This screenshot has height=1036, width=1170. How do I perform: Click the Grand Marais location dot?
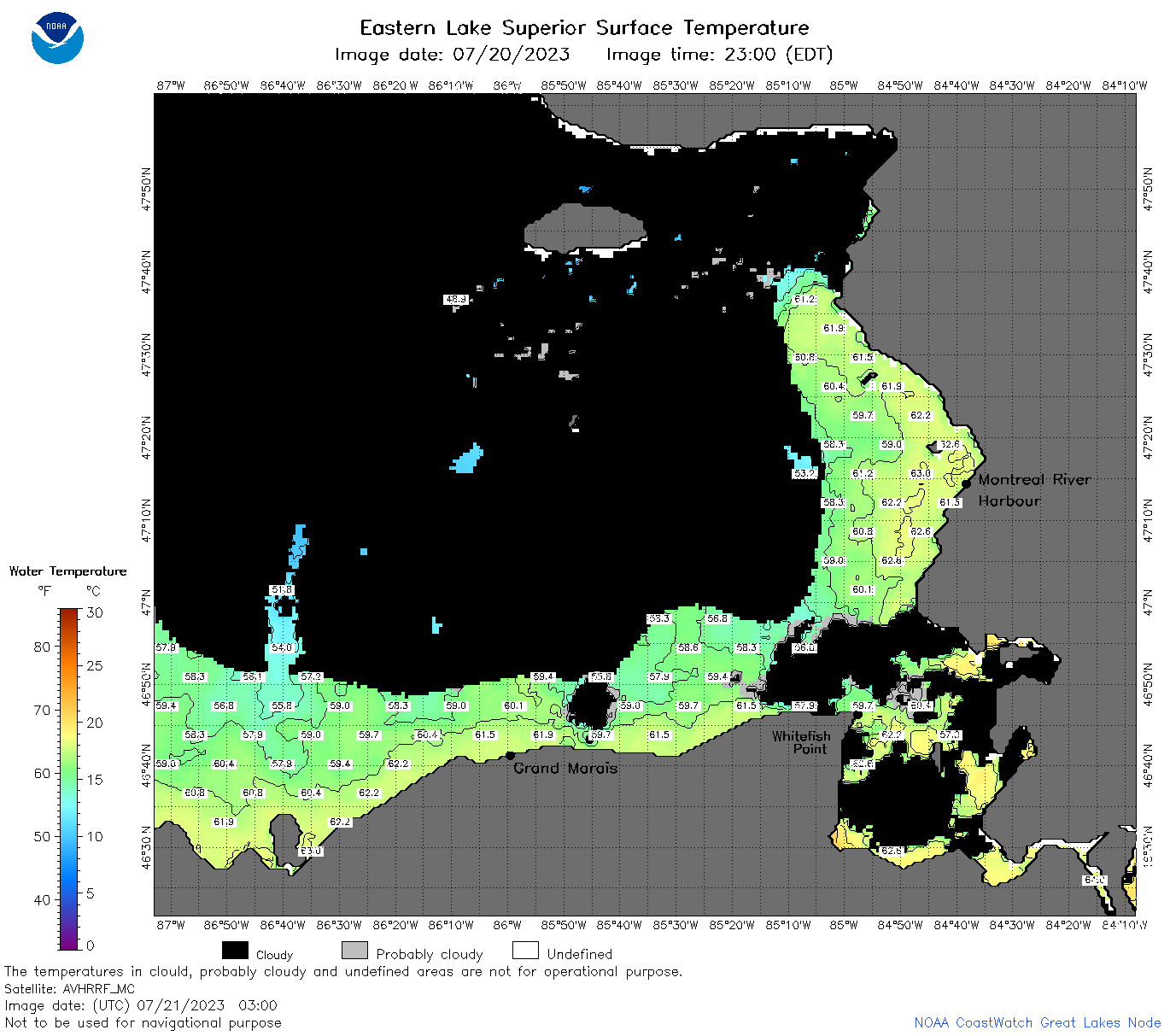(510, 755)
